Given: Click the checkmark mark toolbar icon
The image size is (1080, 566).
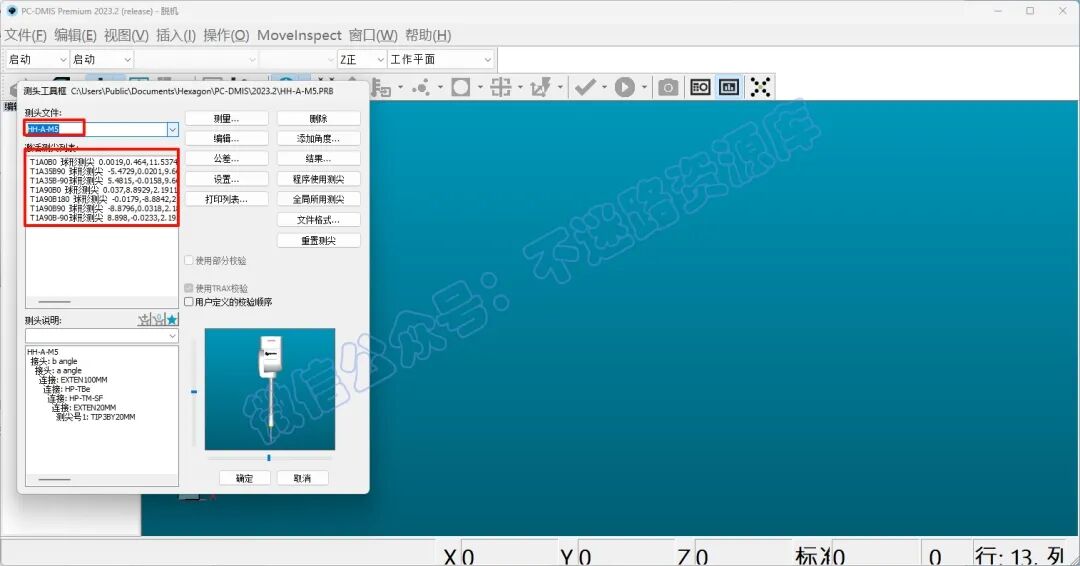Looking at the screenshot, I should [x=585, y=87].
